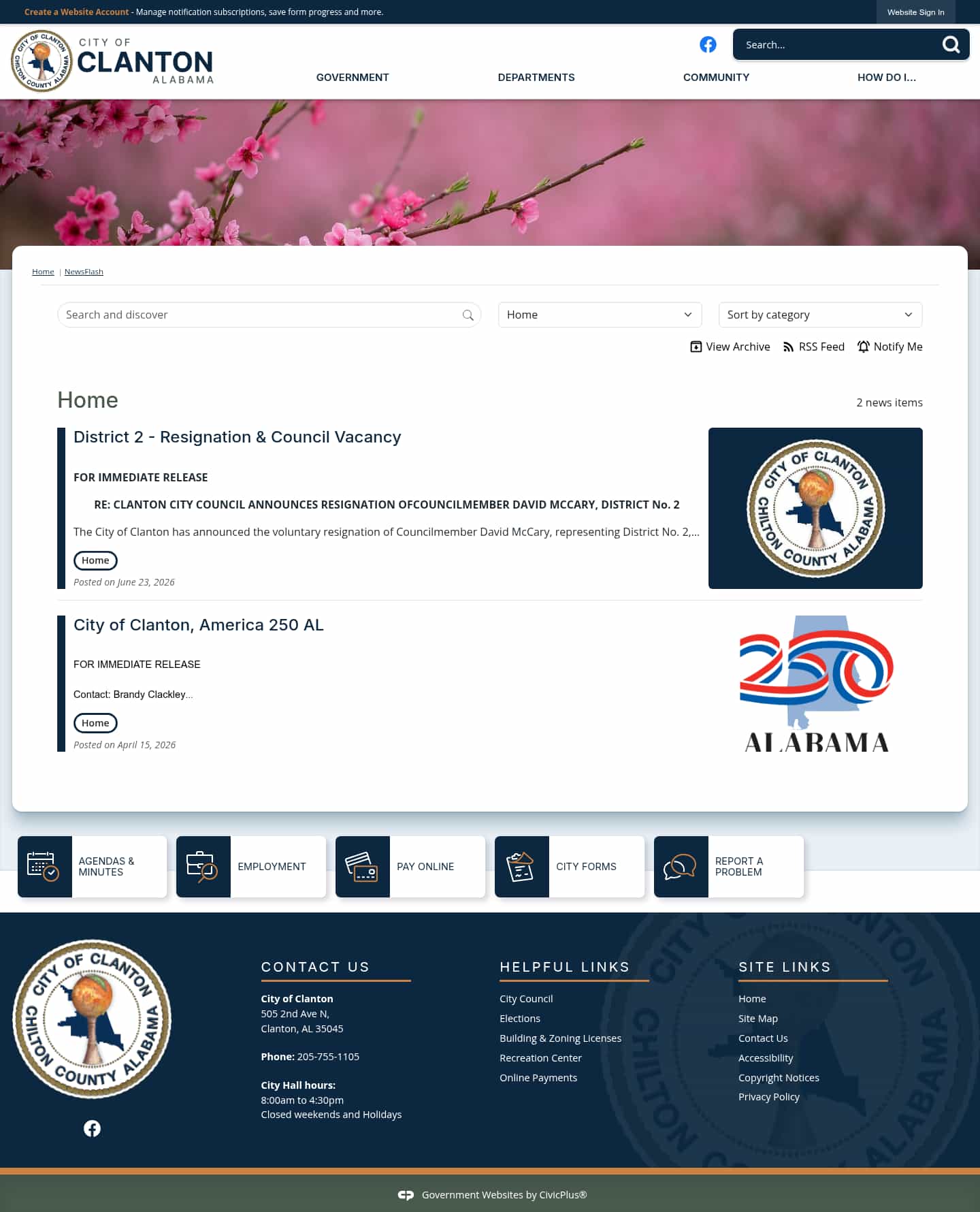The height and width of the screenshot is (1212, 980).
Task: Click the Contact Us site link
Action: (763, 1038)
